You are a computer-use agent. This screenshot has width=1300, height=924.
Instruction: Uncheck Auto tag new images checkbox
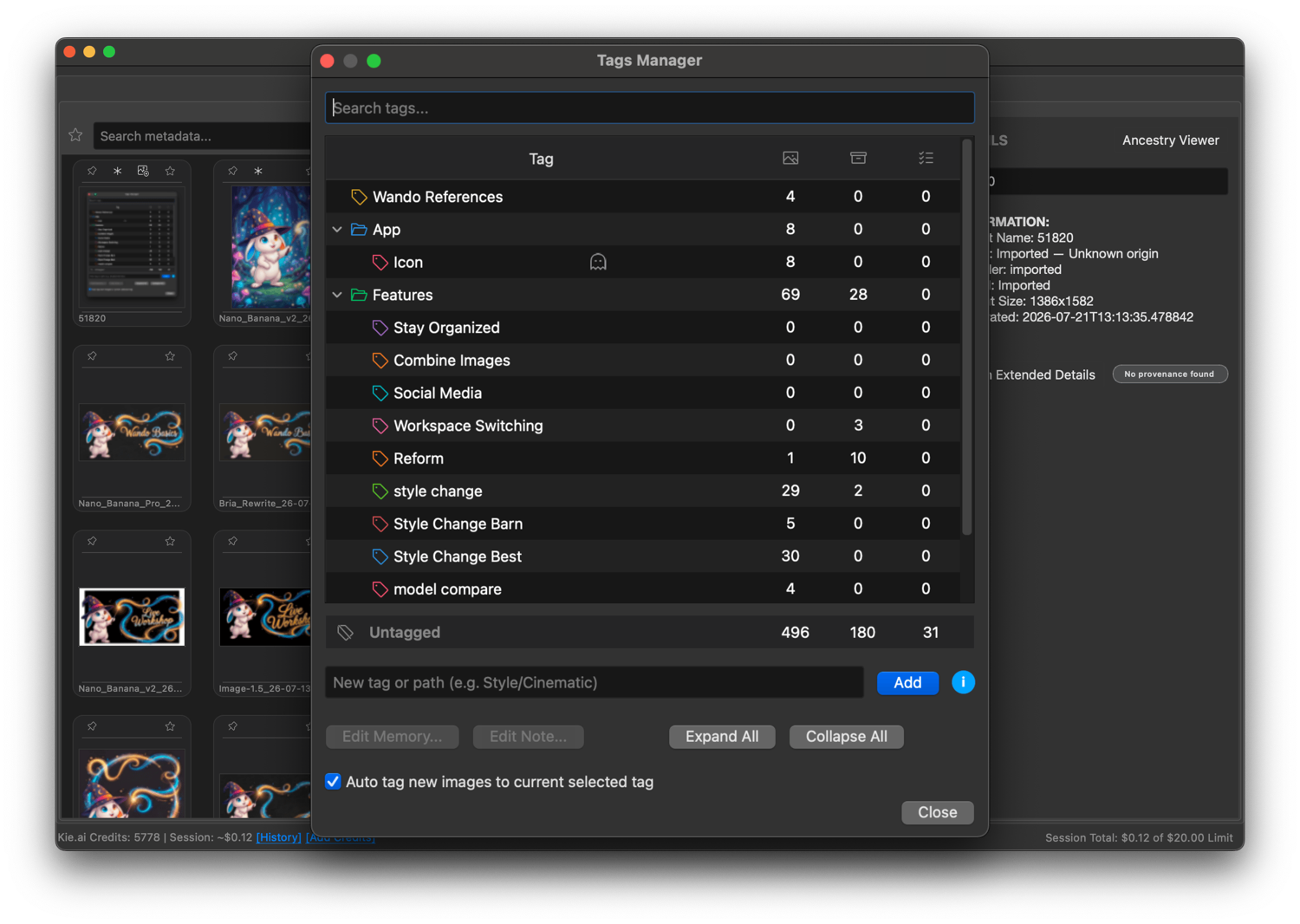tap(333, 781)
